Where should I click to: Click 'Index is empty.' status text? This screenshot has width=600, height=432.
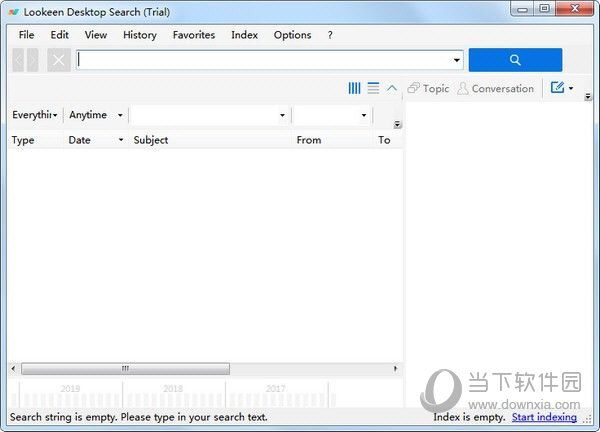pyautogui.click(x=470, y=417)
